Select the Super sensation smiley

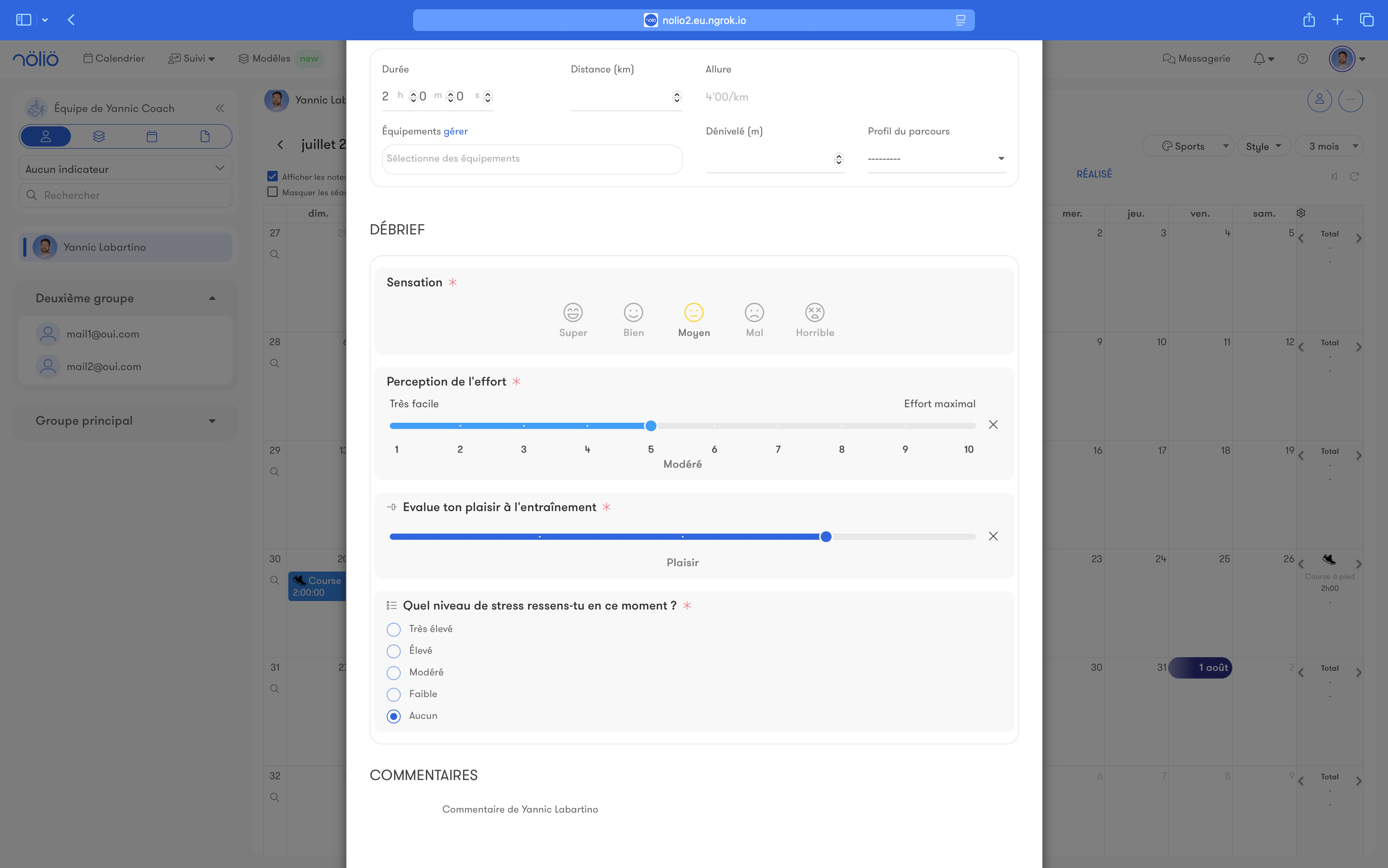[x=572, y=313]
